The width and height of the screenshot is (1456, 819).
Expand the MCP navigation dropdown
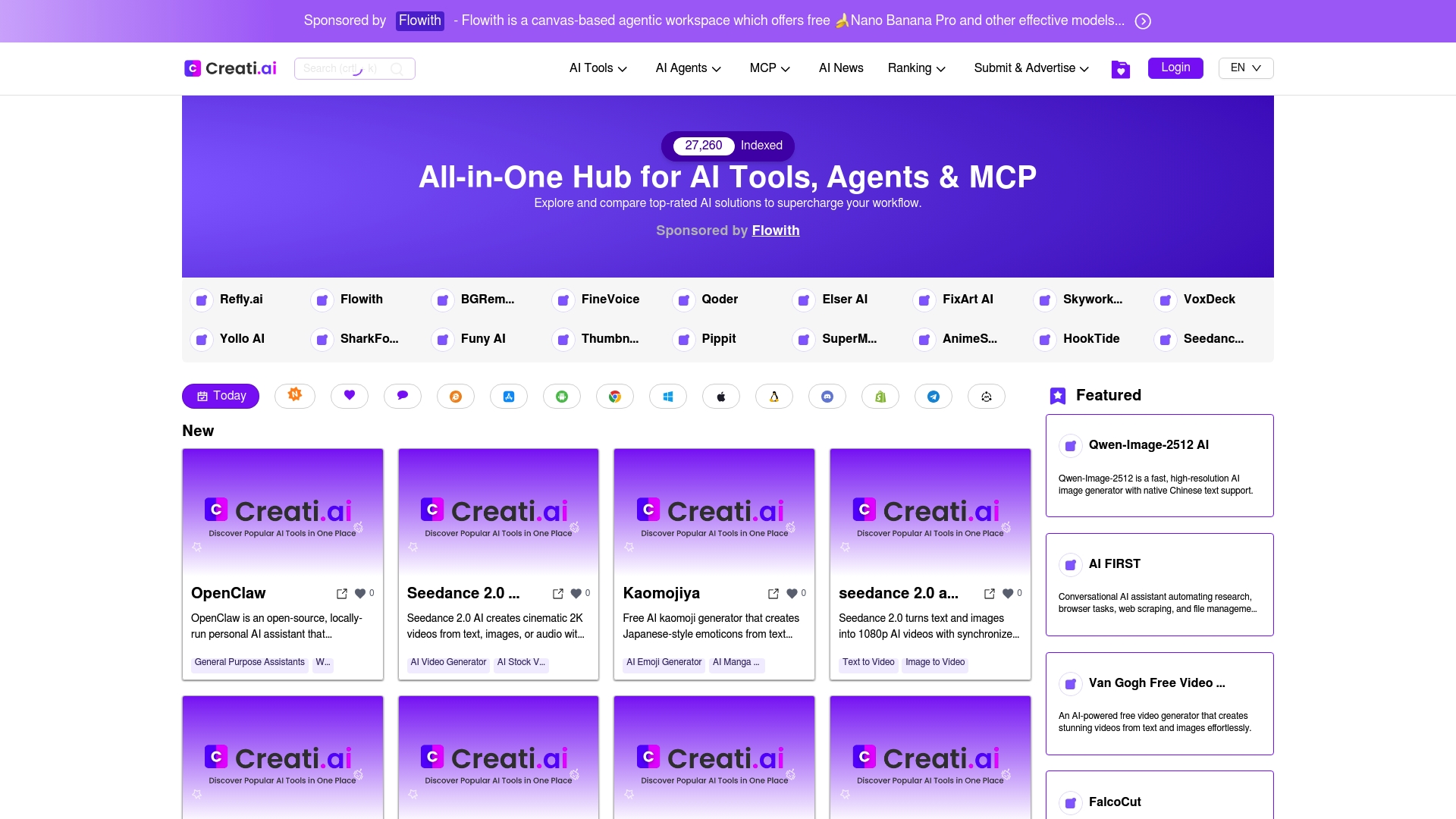(x=770, y=68)
